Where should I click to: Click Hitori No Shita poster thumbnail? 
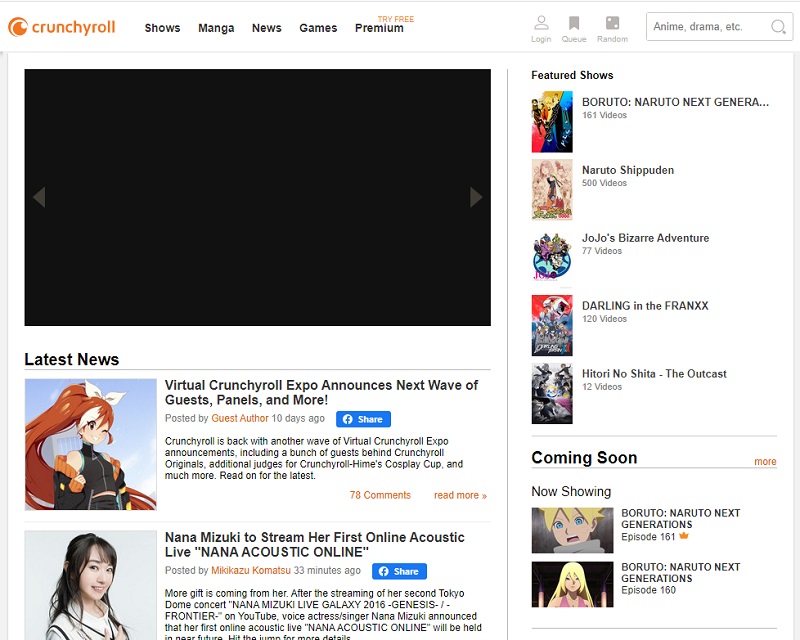point(552,393)
